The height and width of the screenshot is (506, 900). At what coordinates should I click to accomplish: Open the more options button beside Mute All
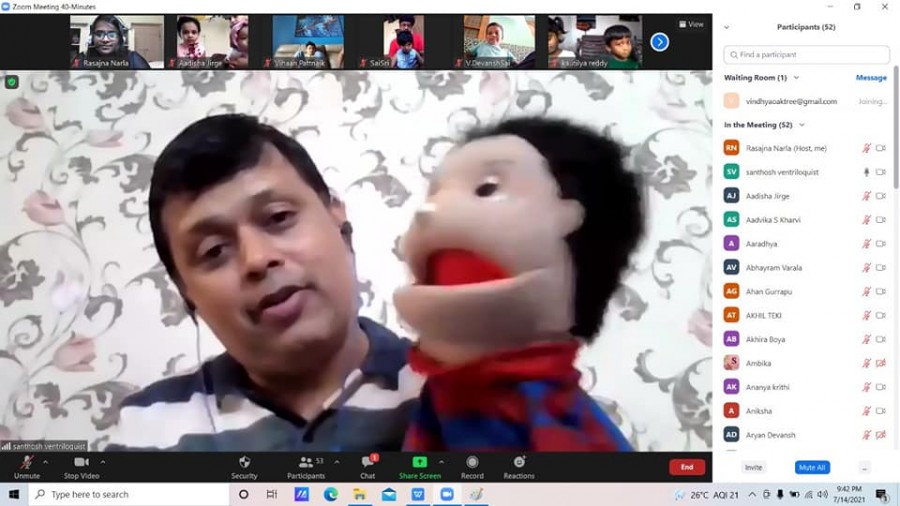point(864,468)
